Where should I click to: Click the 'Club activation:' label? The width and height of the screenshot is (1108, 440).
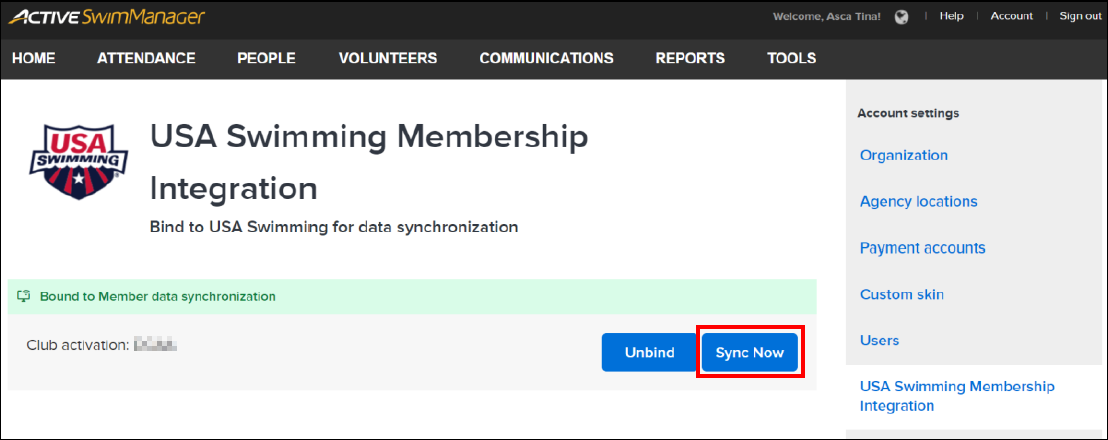78,345
